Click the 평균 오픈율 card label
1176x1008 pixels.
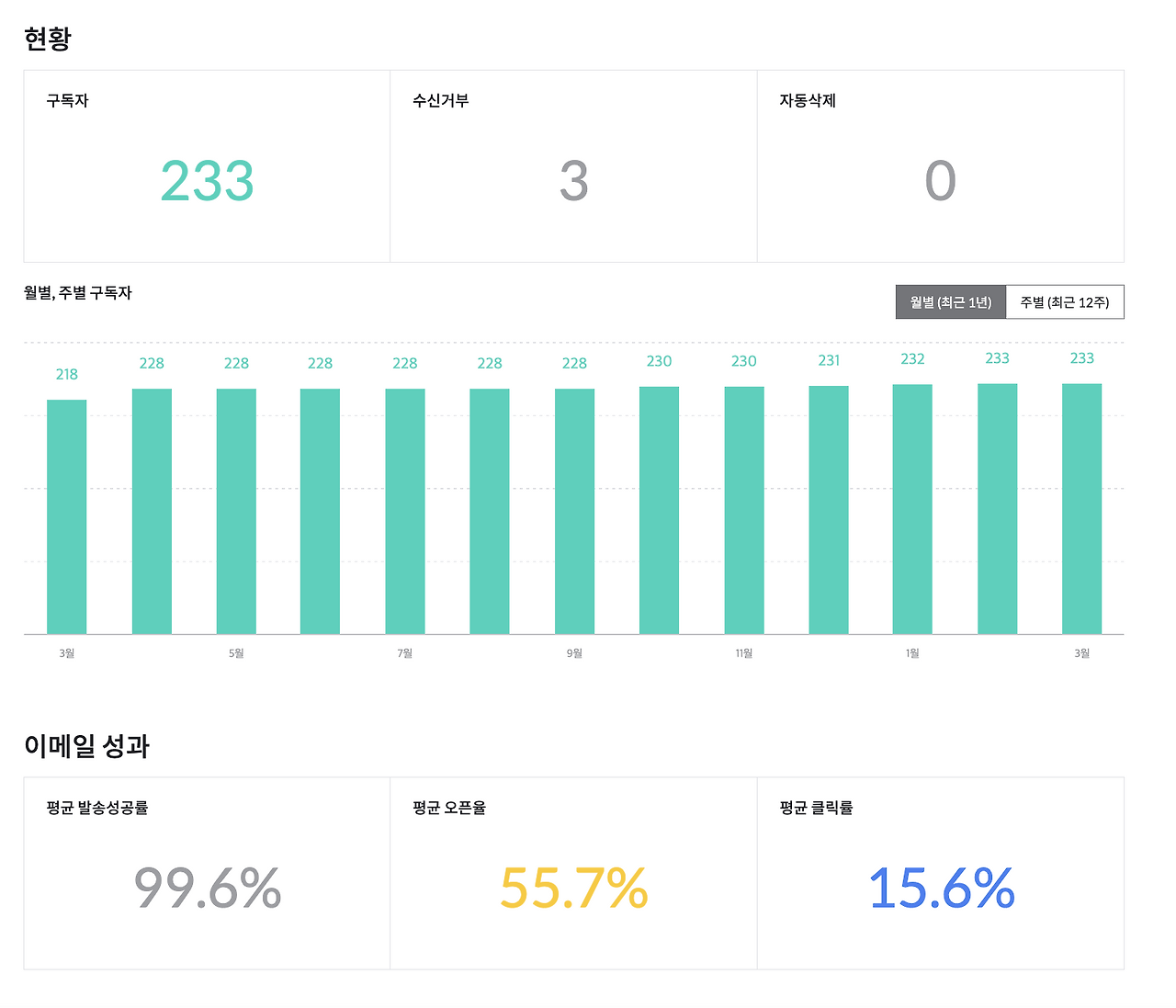[x=449, y=809]
